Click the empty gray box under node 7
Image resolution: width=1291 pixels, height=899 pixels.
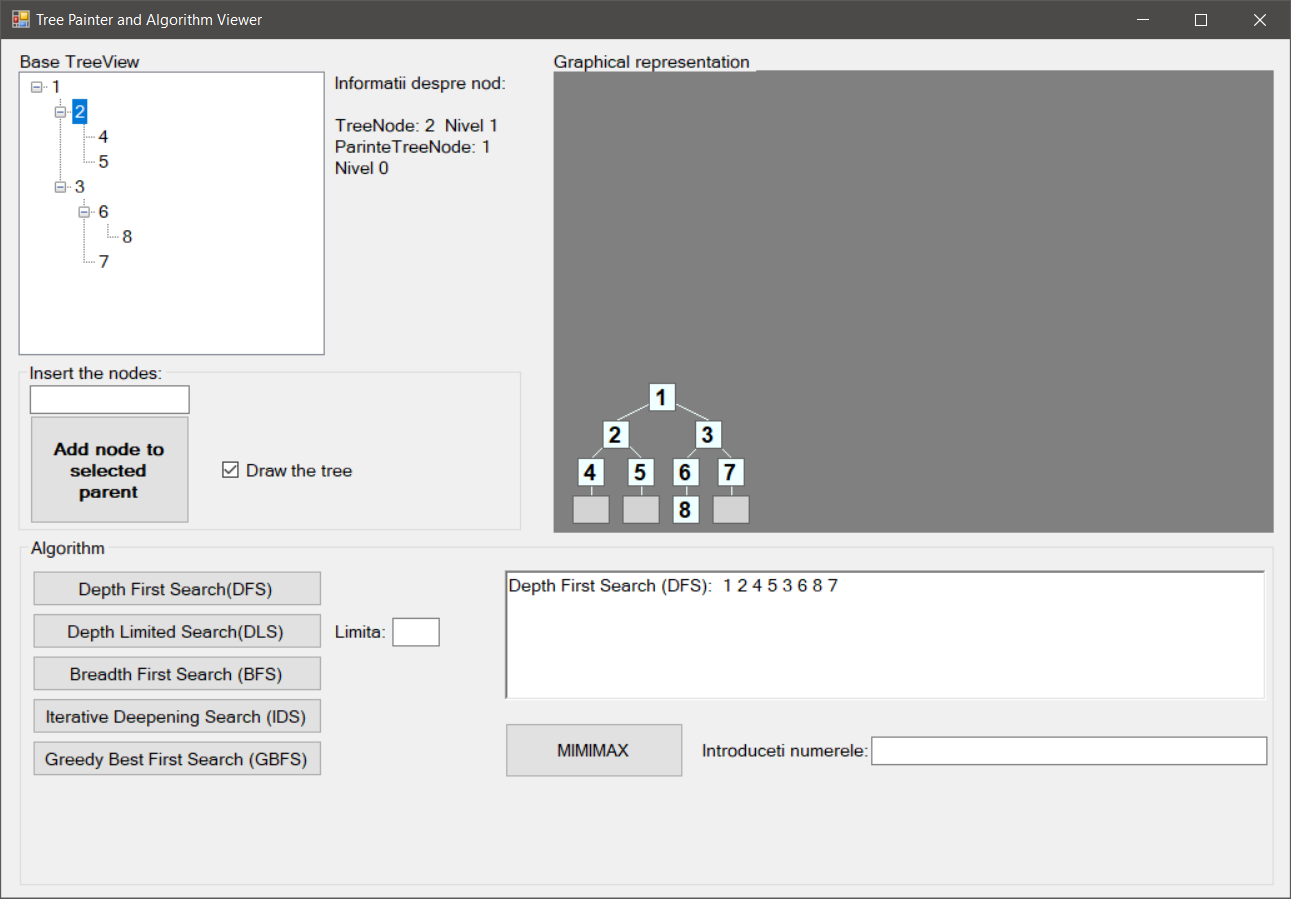click(731, 509)
